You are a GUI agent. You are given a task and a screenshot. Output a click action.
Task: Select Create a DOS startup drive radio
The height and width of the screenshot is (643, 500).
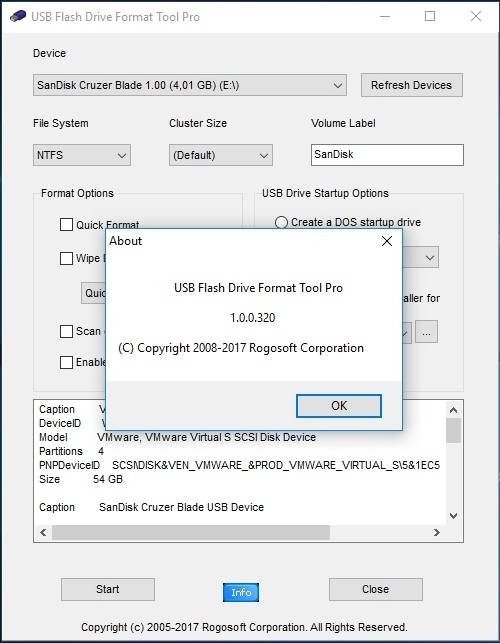[x=281, y=222]
